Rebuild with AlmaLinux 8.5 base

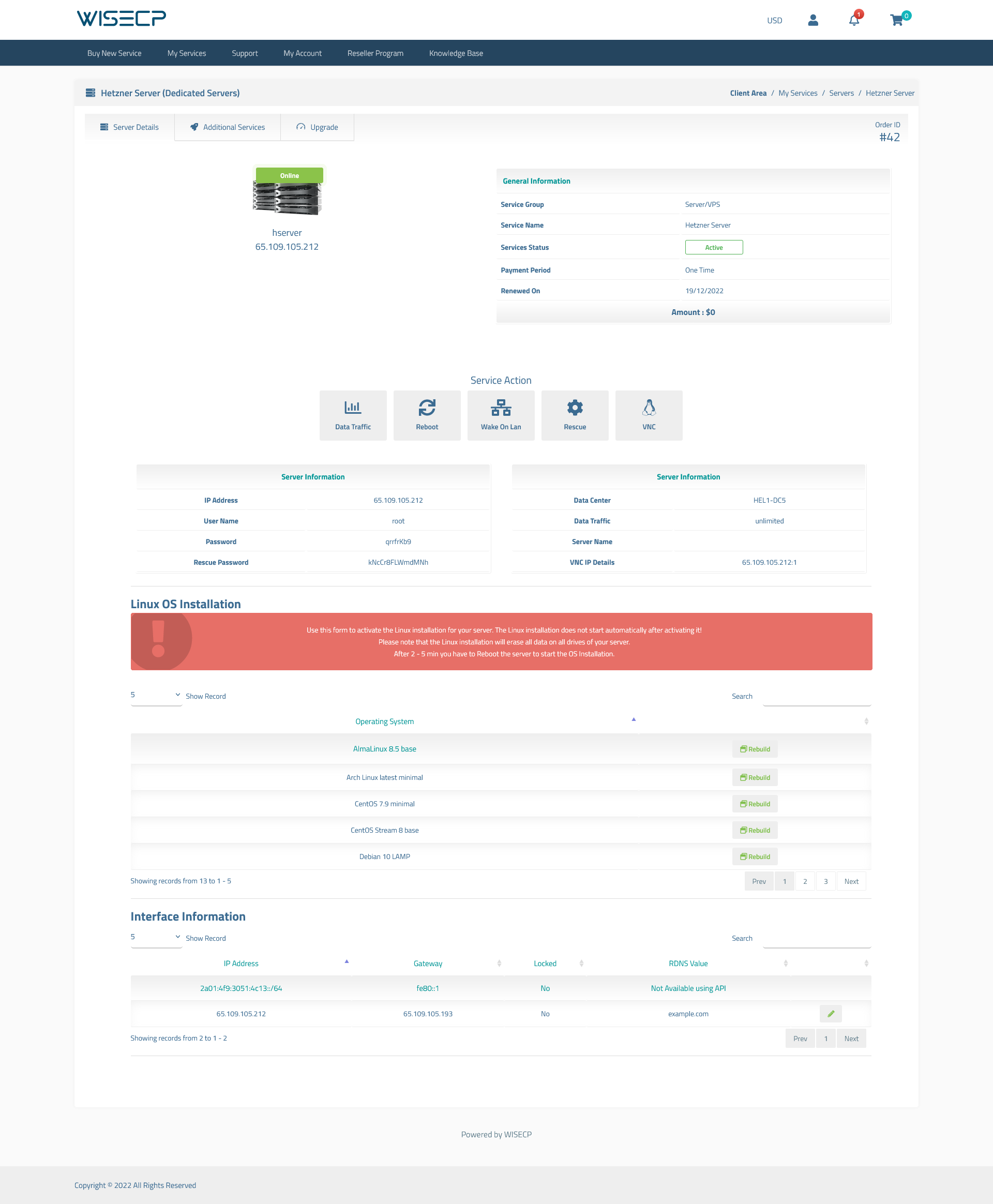click(755, 749)
